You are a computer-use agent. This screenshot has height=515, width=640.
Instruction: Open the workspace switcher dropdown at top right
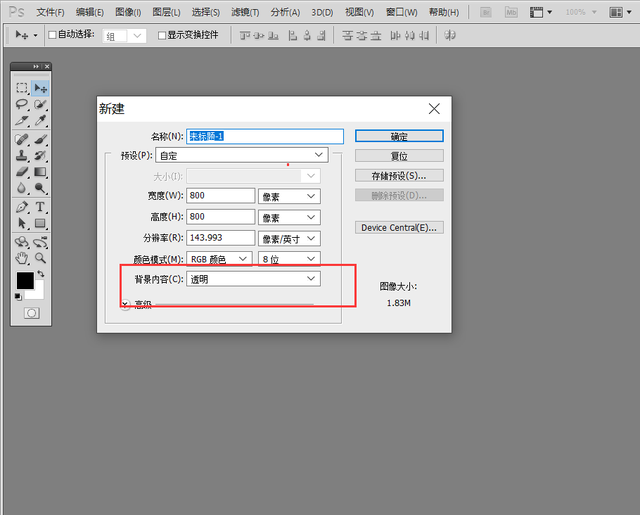pyautogui.click(x=620, y=12)
